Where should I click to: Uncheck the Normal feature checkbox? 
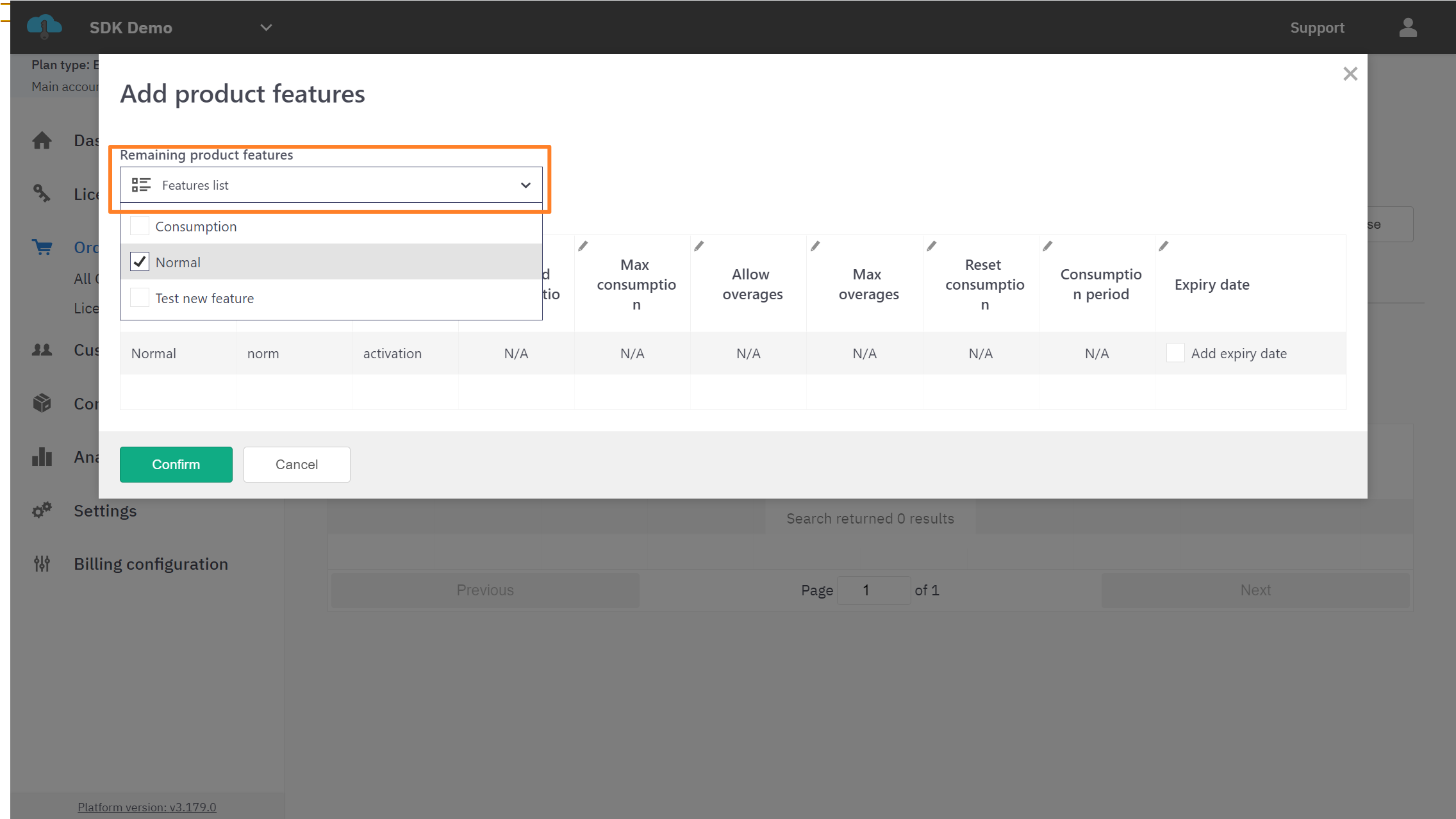point(140,262)
